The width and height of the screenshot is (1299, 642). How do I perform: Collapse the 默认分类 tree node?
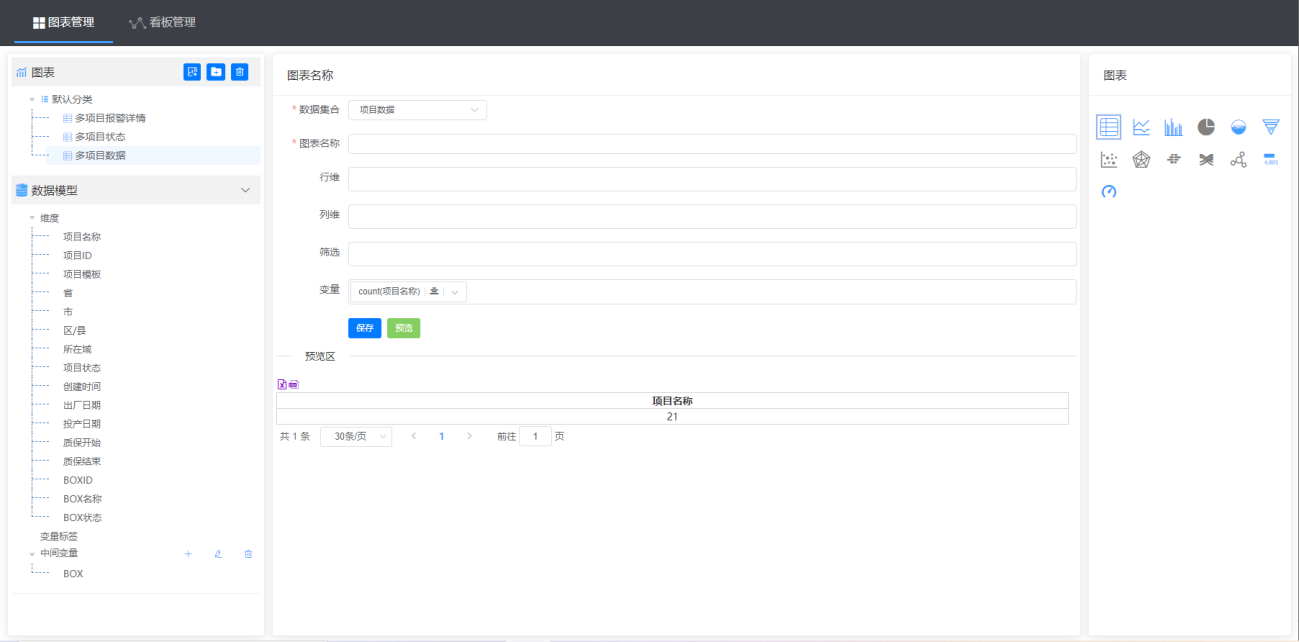[x=32, y=100]
